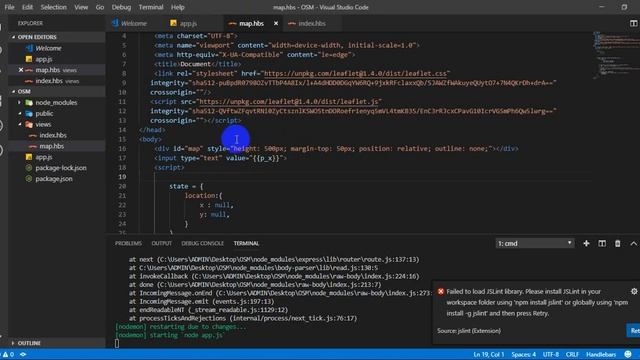Viewport: 640px width, 360px height.
Task: Change indentation via 'Spaces: 4'
Action: click(524, 354)
